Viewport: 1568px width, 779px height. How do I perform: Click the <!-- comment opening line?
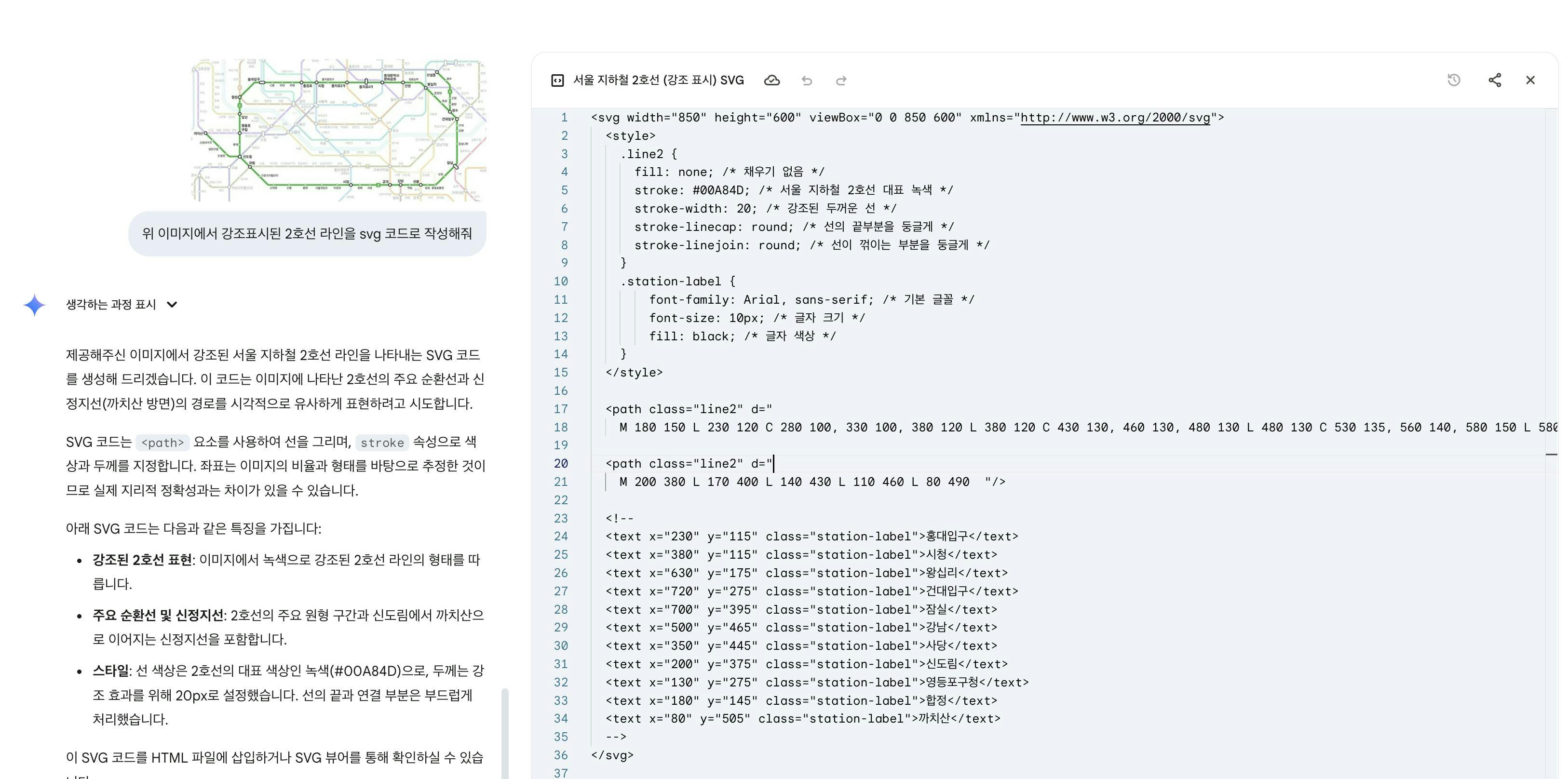(620, 519)
